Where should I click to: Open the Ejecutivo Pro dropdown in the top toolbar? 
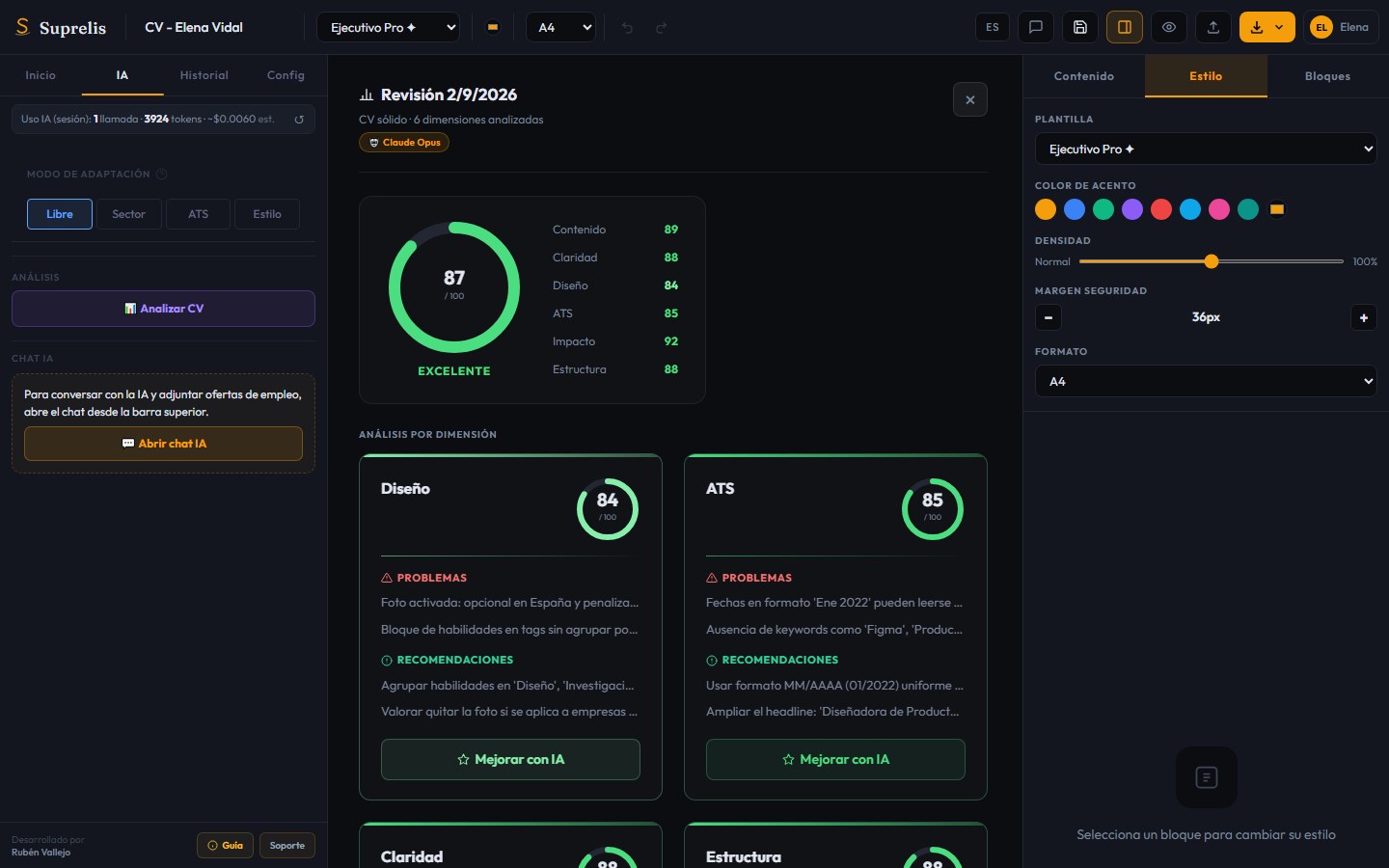coord(389,27)
